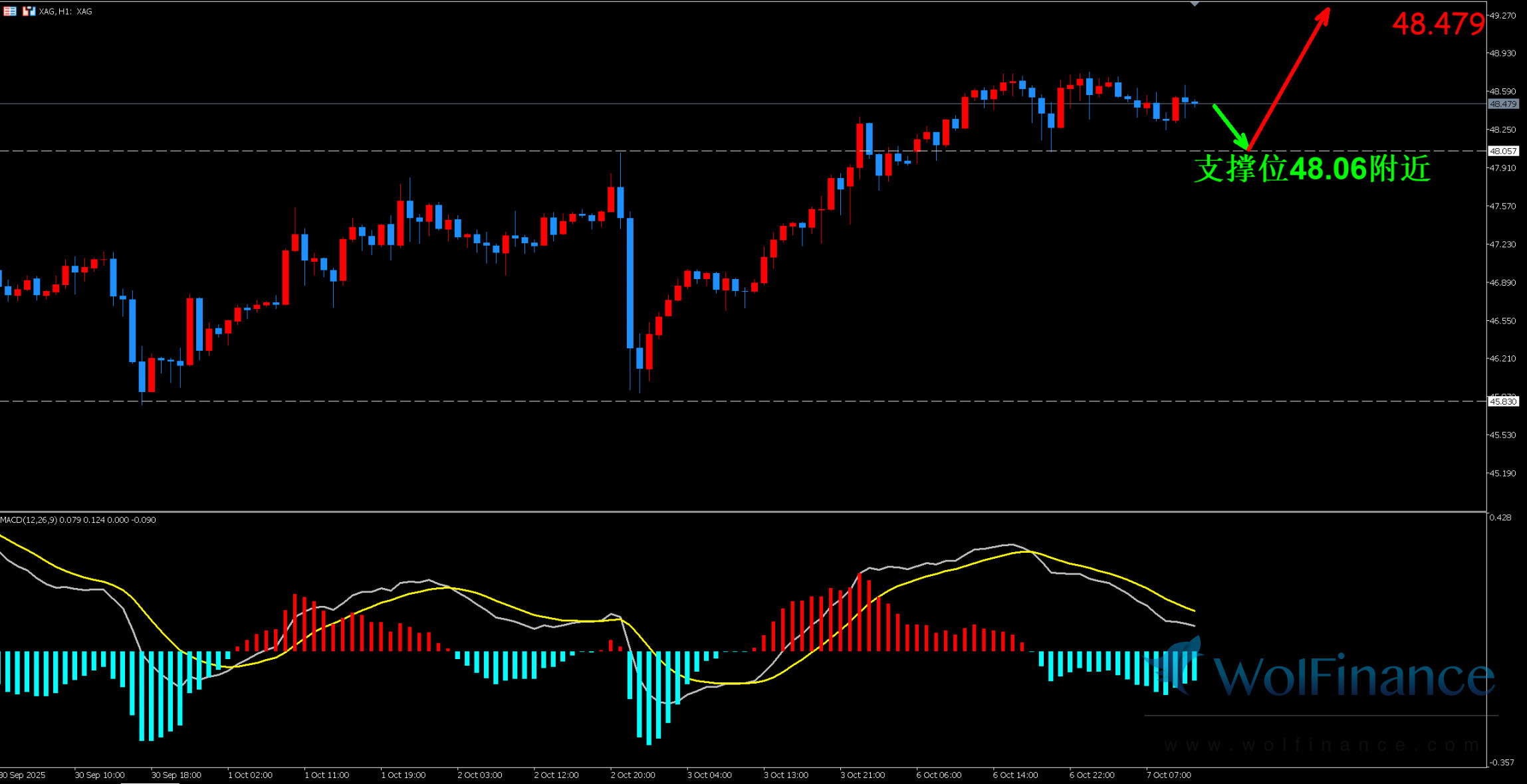Click the One Click Trading panel icon
This screenshot has height=784, width=1527.
click(28, 11)
